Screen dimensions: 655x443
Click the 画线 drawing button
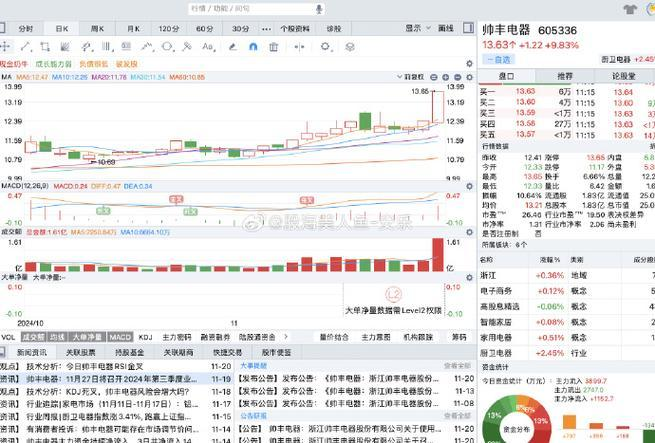(446, 28)
